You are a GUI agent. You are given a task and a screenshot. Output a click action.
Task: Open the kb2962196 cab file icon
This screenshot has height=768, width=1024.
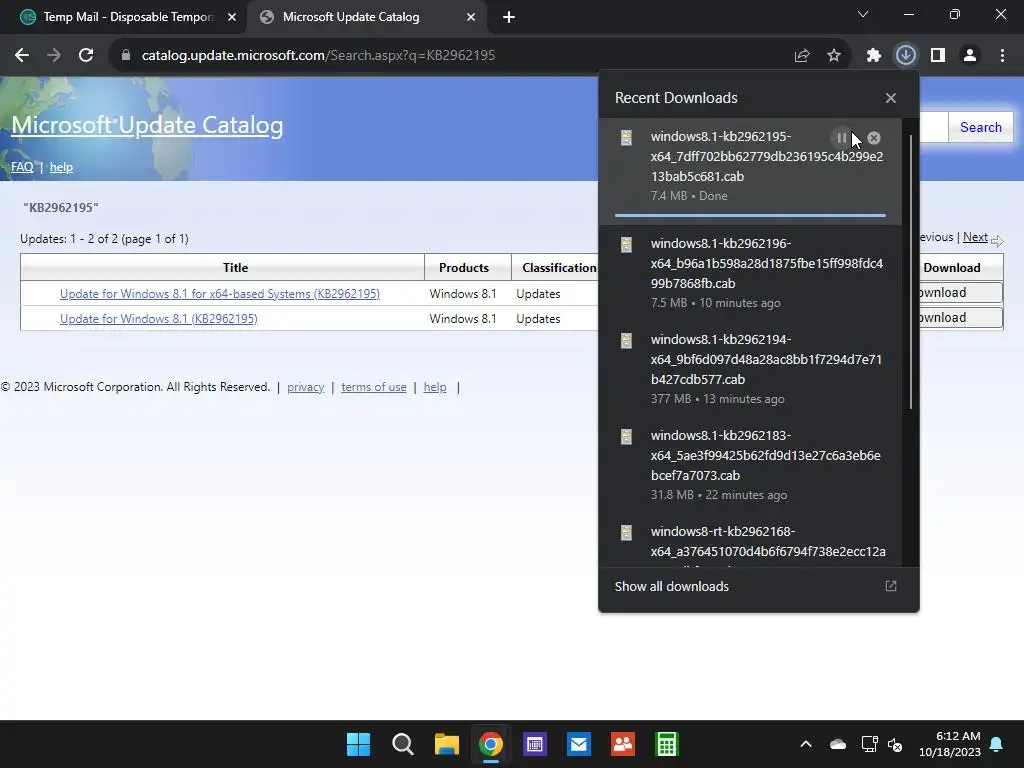click(x=626, y=245)
